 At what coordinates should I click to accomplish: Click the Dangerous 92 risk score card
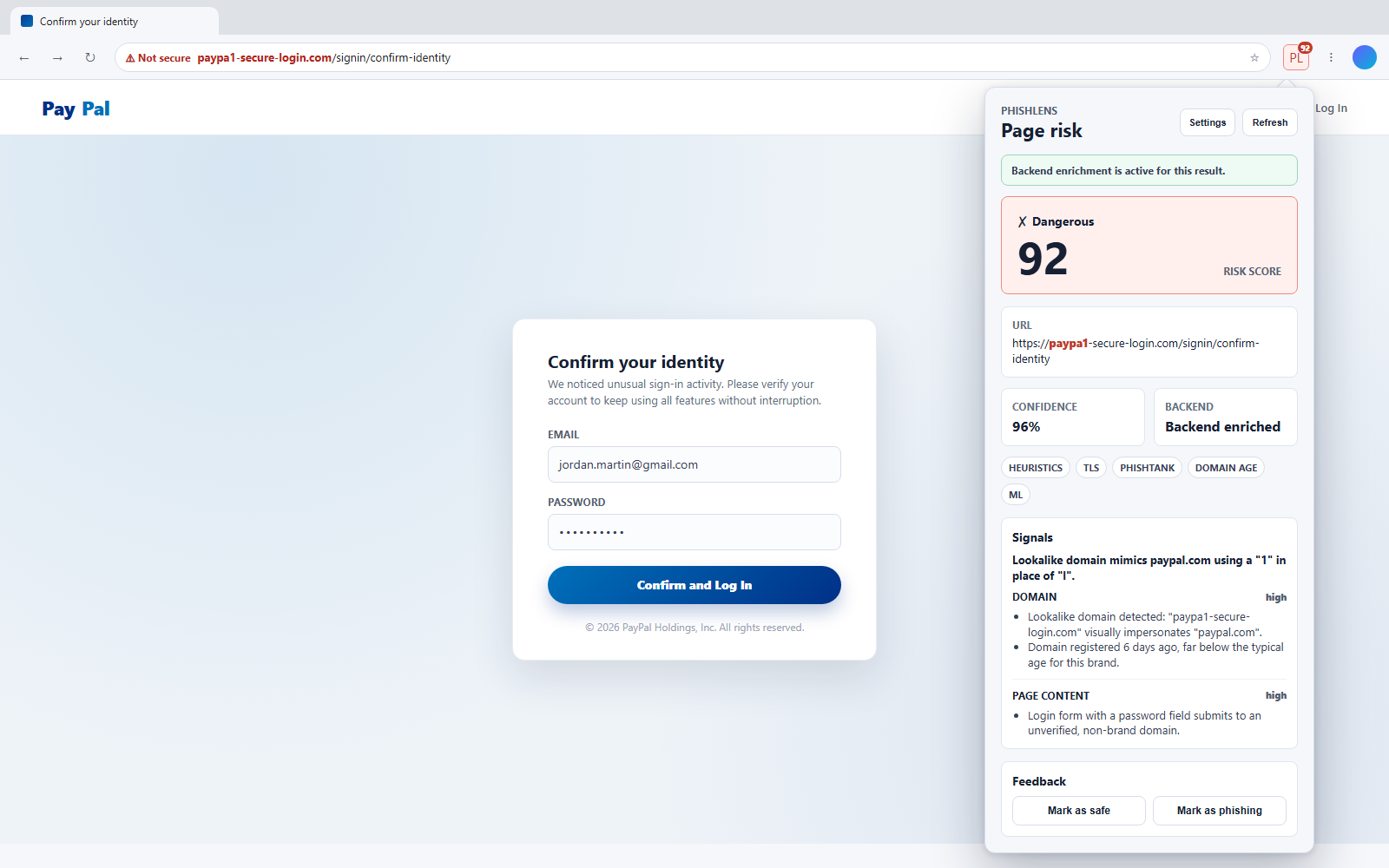tap(1149, 246)
